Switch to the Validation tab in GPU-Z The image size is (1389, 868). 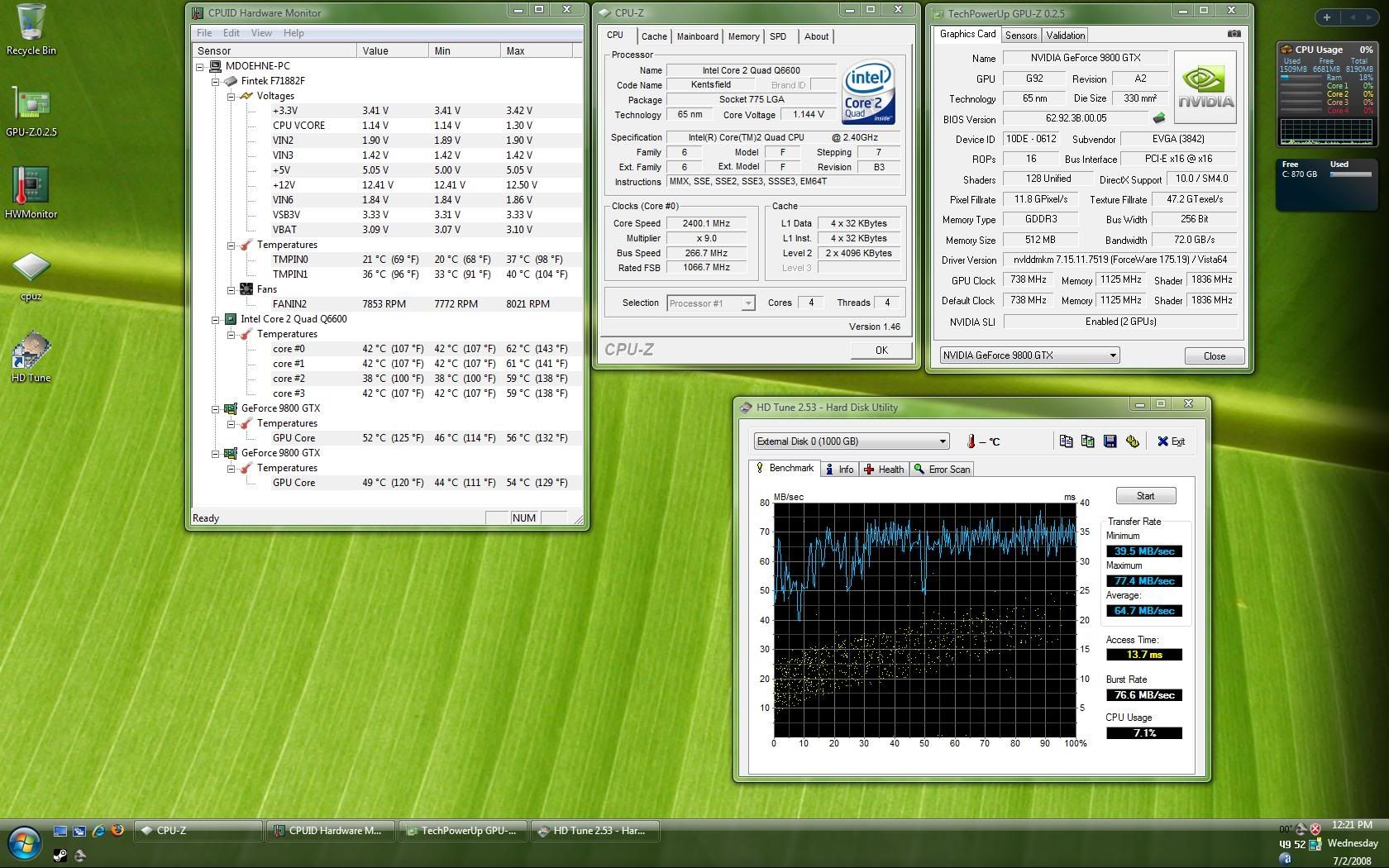[x=1065, y=36]
